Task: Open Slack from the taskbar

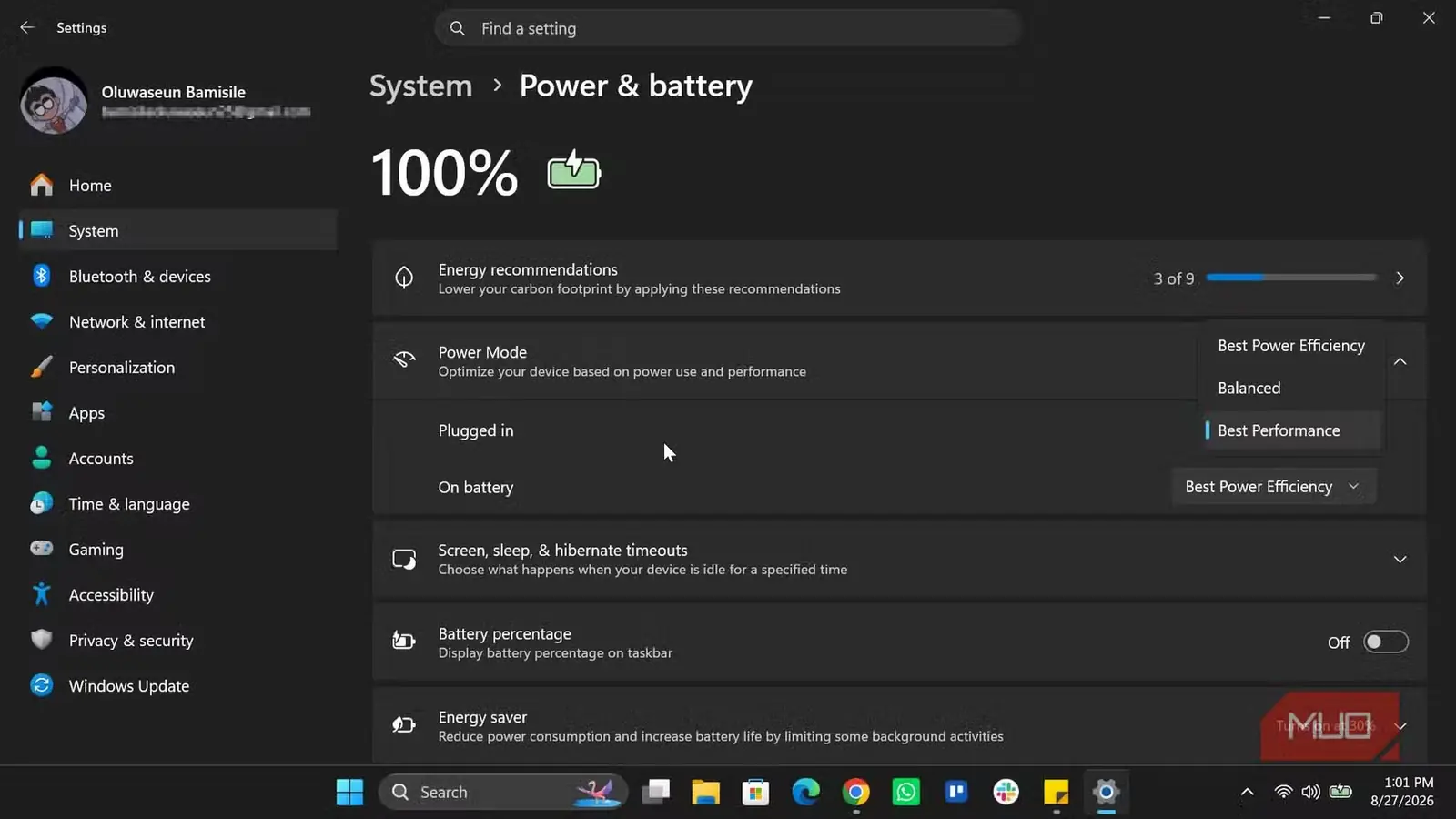Action: 1006,792
